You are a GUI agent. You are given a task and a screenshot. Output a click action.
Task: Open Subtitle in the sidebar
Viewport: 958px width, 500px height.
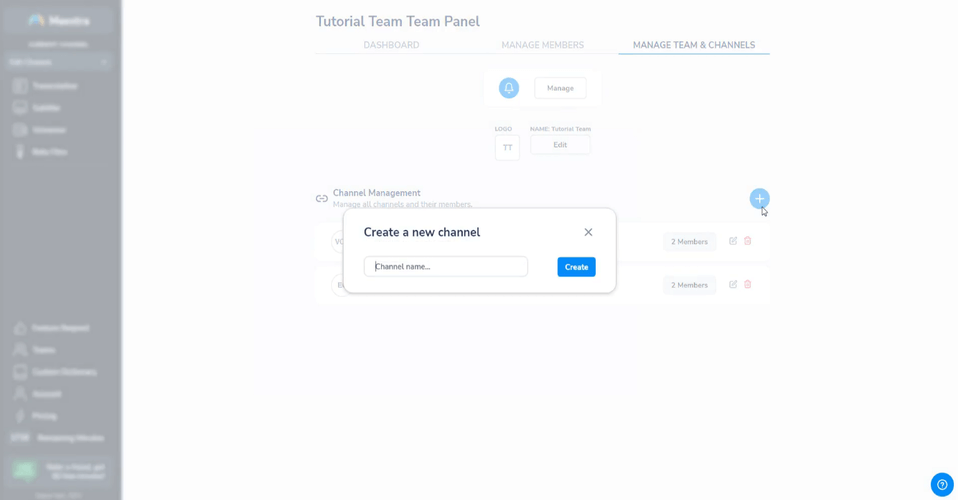click(37, 108)
